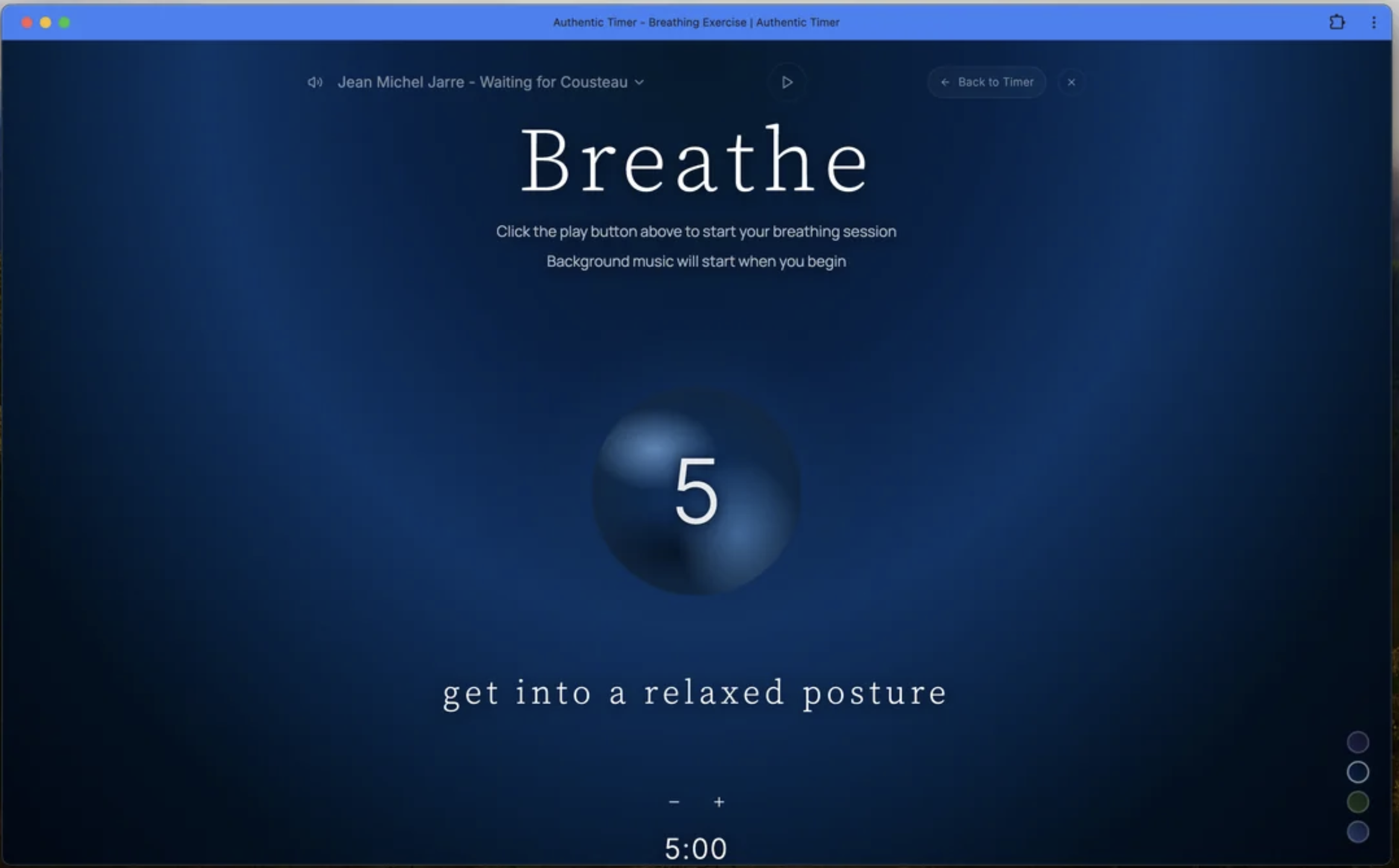This screenshot has height=868, width=1399.
Task: Start breathing session with play button
Action: (787, 83)
